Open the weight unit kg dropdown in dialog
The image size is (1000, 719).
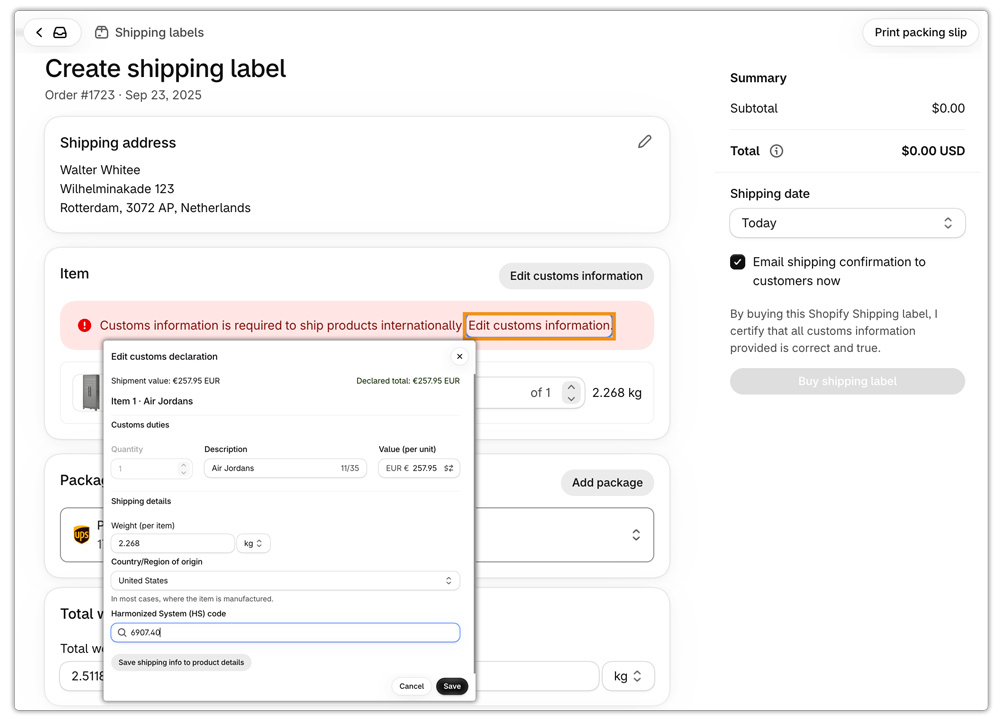click(x=253, y=544)
